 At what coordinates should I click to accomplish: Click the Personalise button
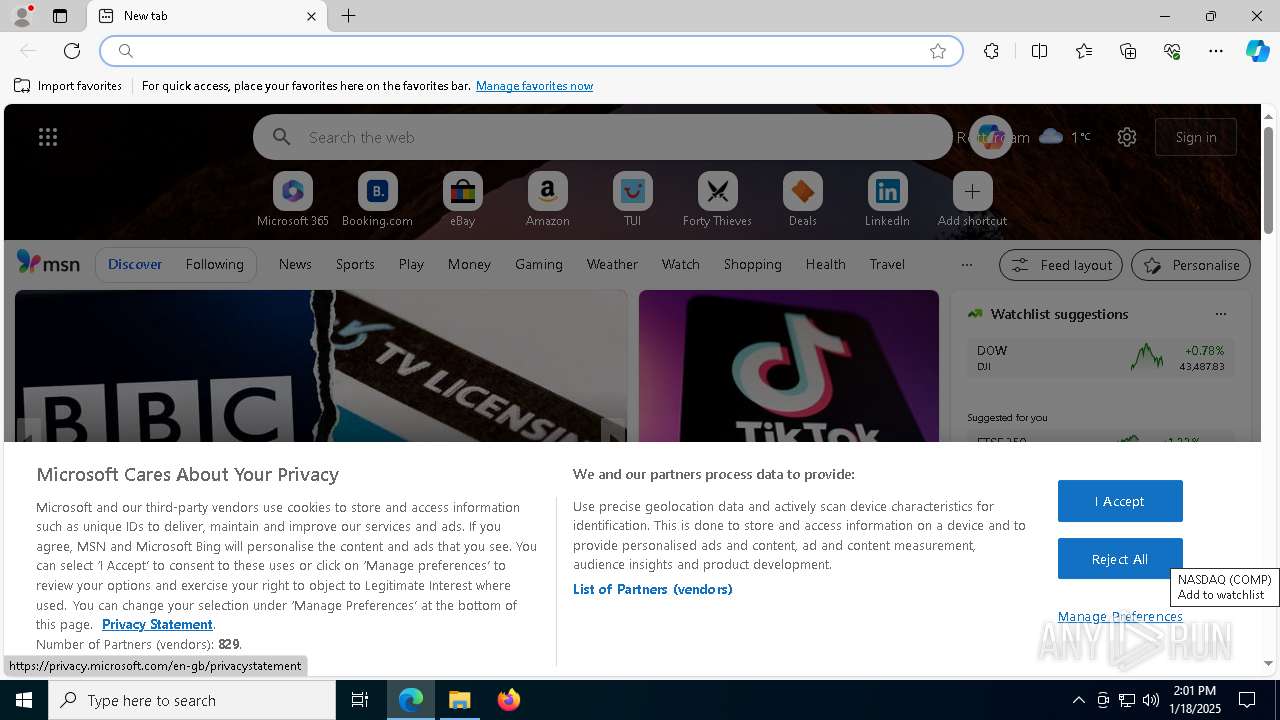[x=1191, y=265]
